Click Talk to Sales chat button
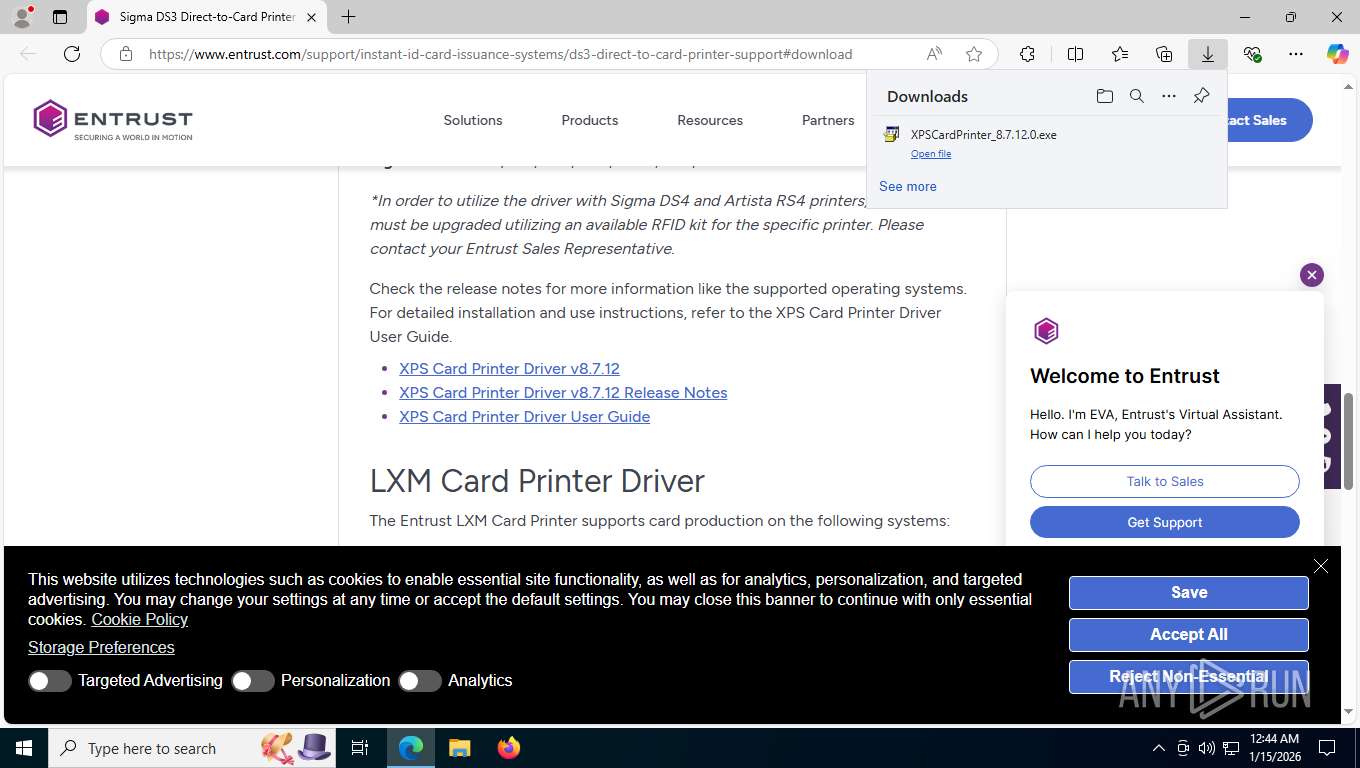 1165,481
